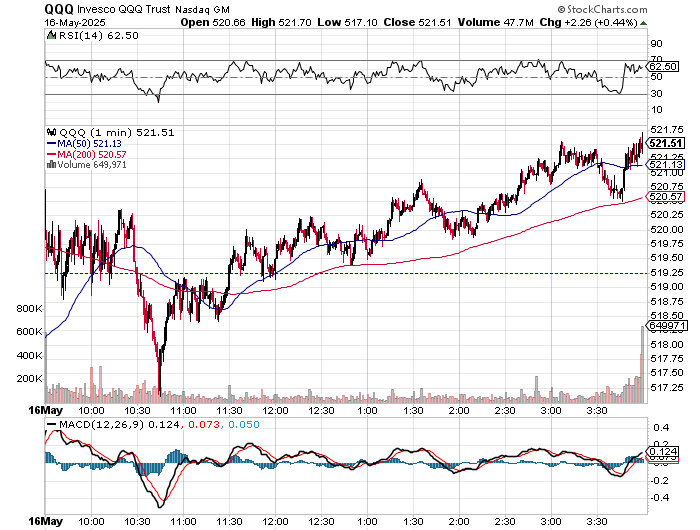Select the Close 521.51 header value
The width and height of the screenshot is (700, 530).
(x=417, y=22)
